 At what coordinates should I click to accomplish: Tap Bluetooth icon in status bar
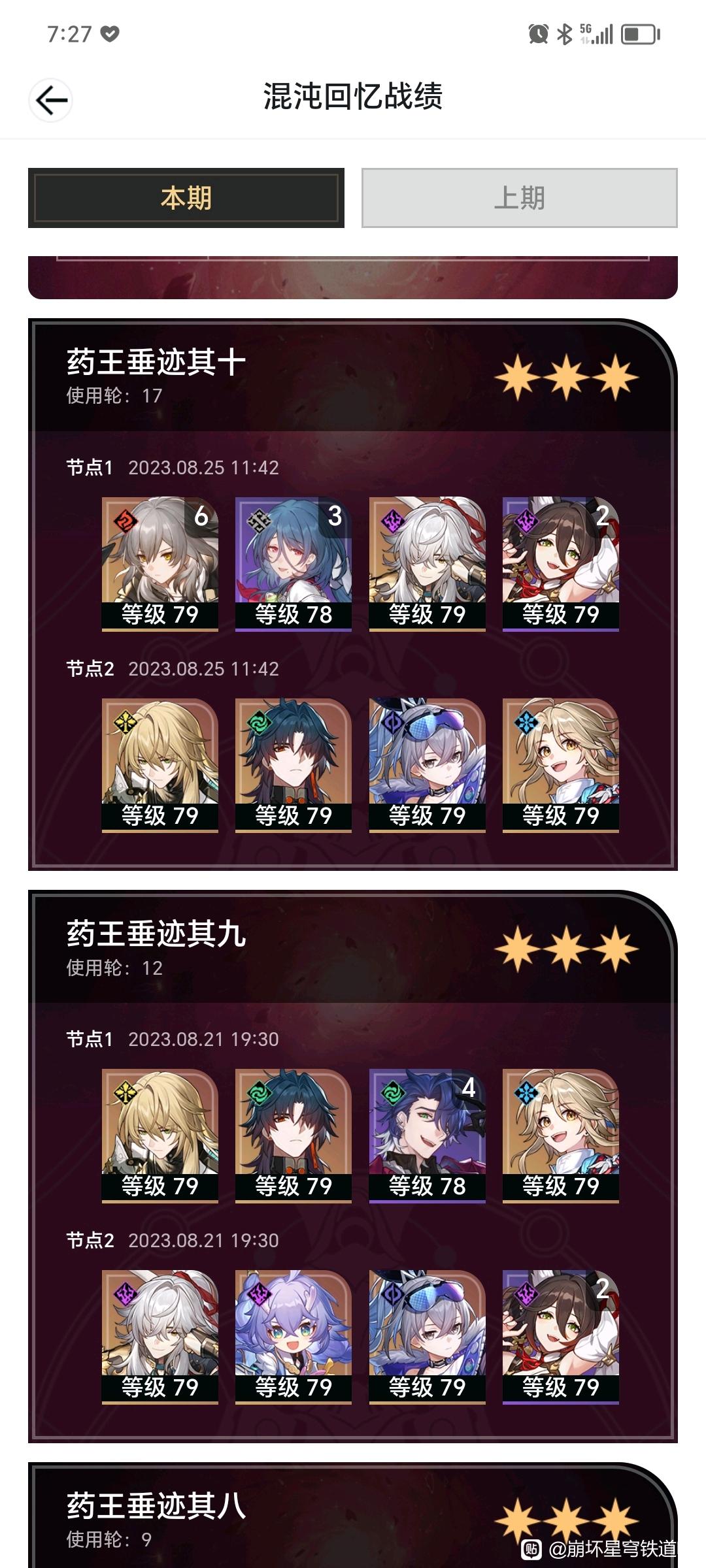[564, 34]
